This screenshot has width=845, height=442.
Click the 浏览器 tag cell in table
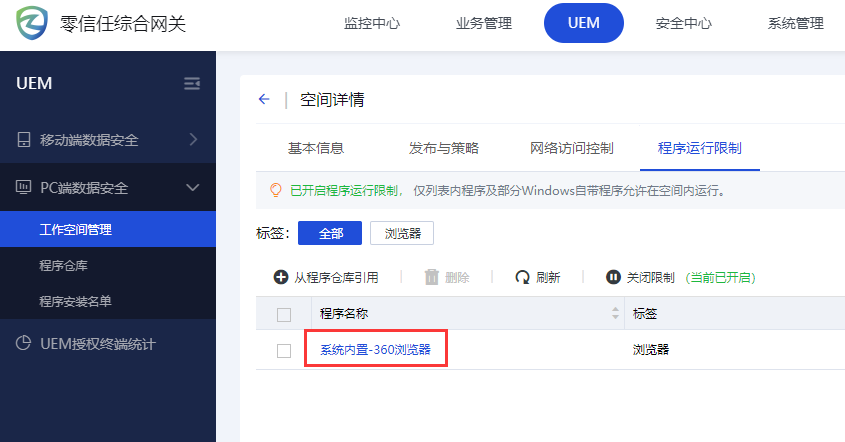(x=650, y=349)
